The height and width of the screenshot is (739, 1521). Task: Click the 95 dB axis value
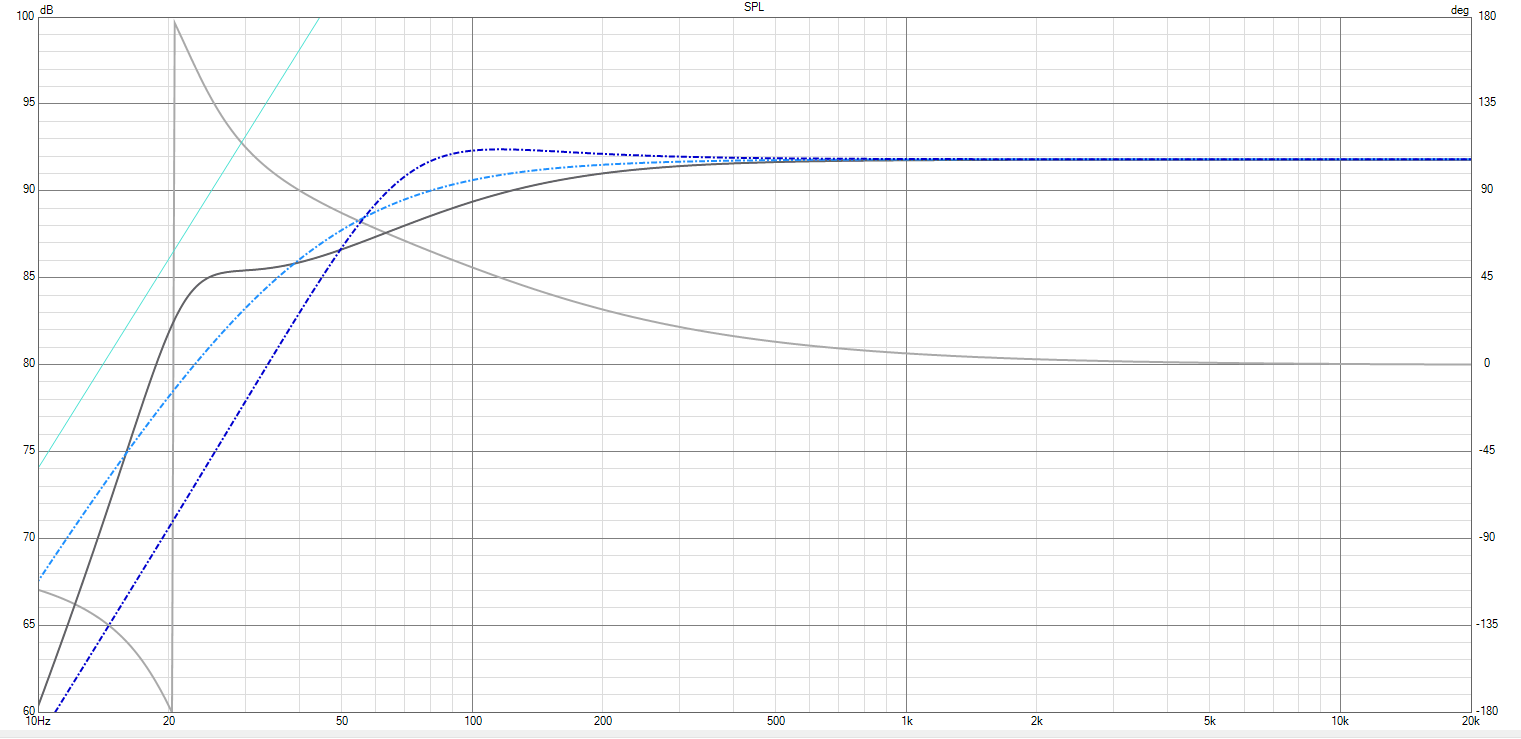tap(29, 103)
